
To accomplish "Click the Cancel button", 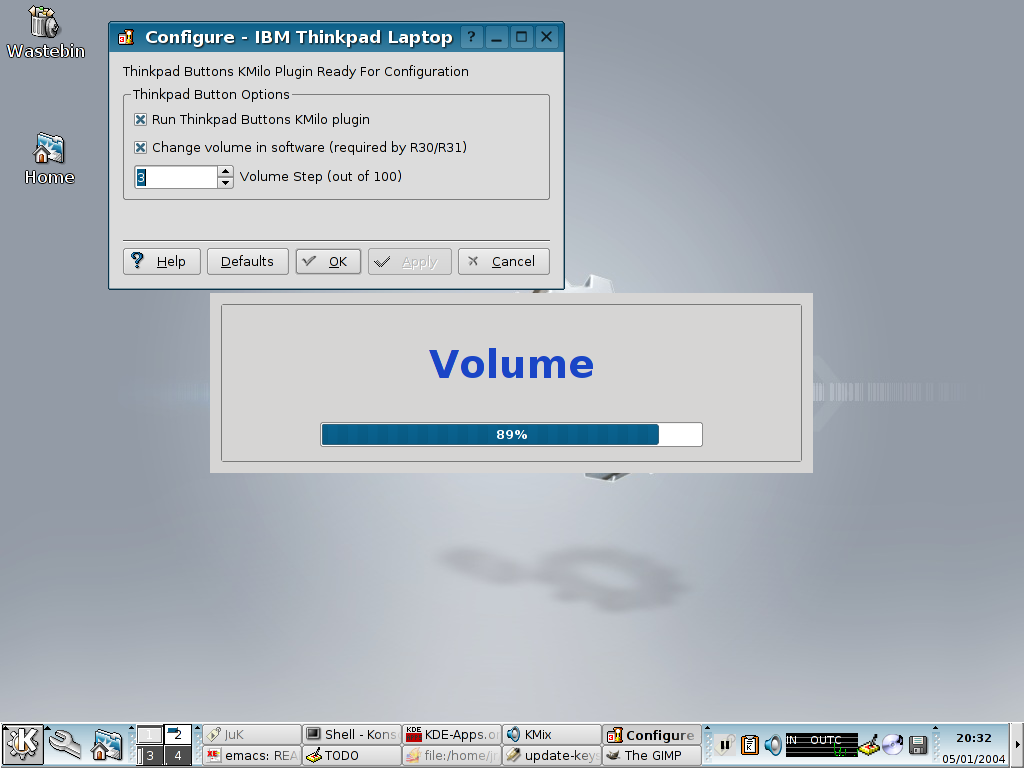I will click(x=504, y=262).
